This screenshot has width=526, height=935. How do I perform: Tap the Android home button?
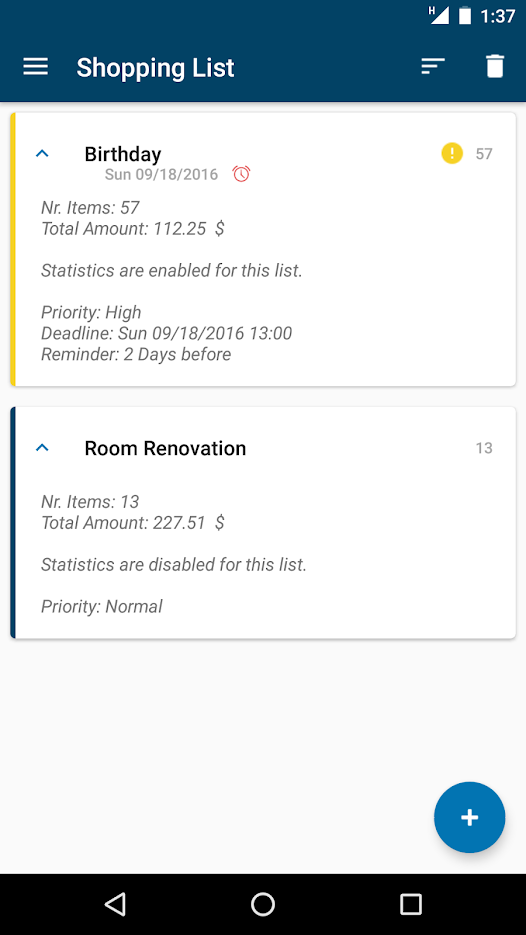point(263,904)
